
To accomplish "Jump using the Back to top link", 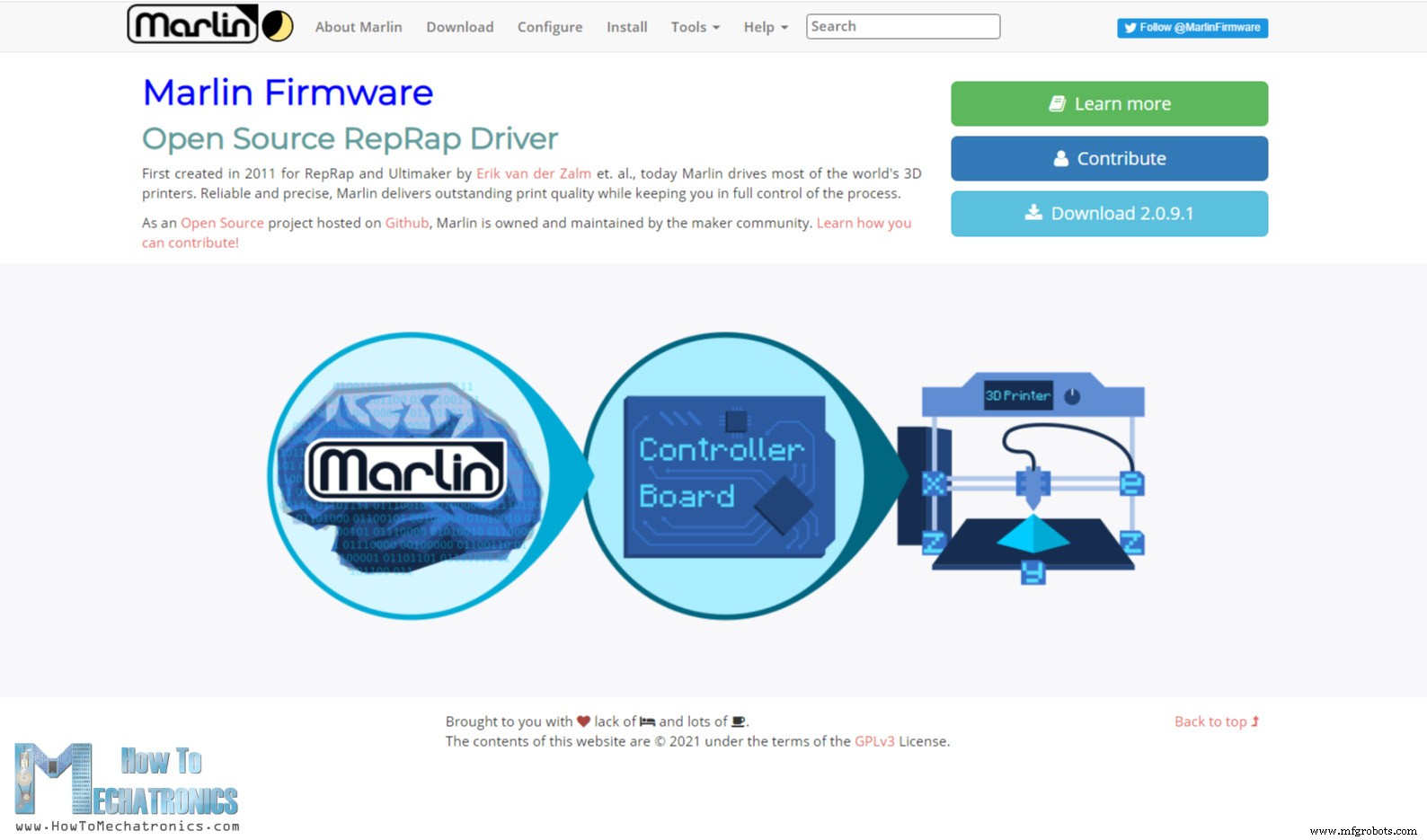I will click(1216, 721).
